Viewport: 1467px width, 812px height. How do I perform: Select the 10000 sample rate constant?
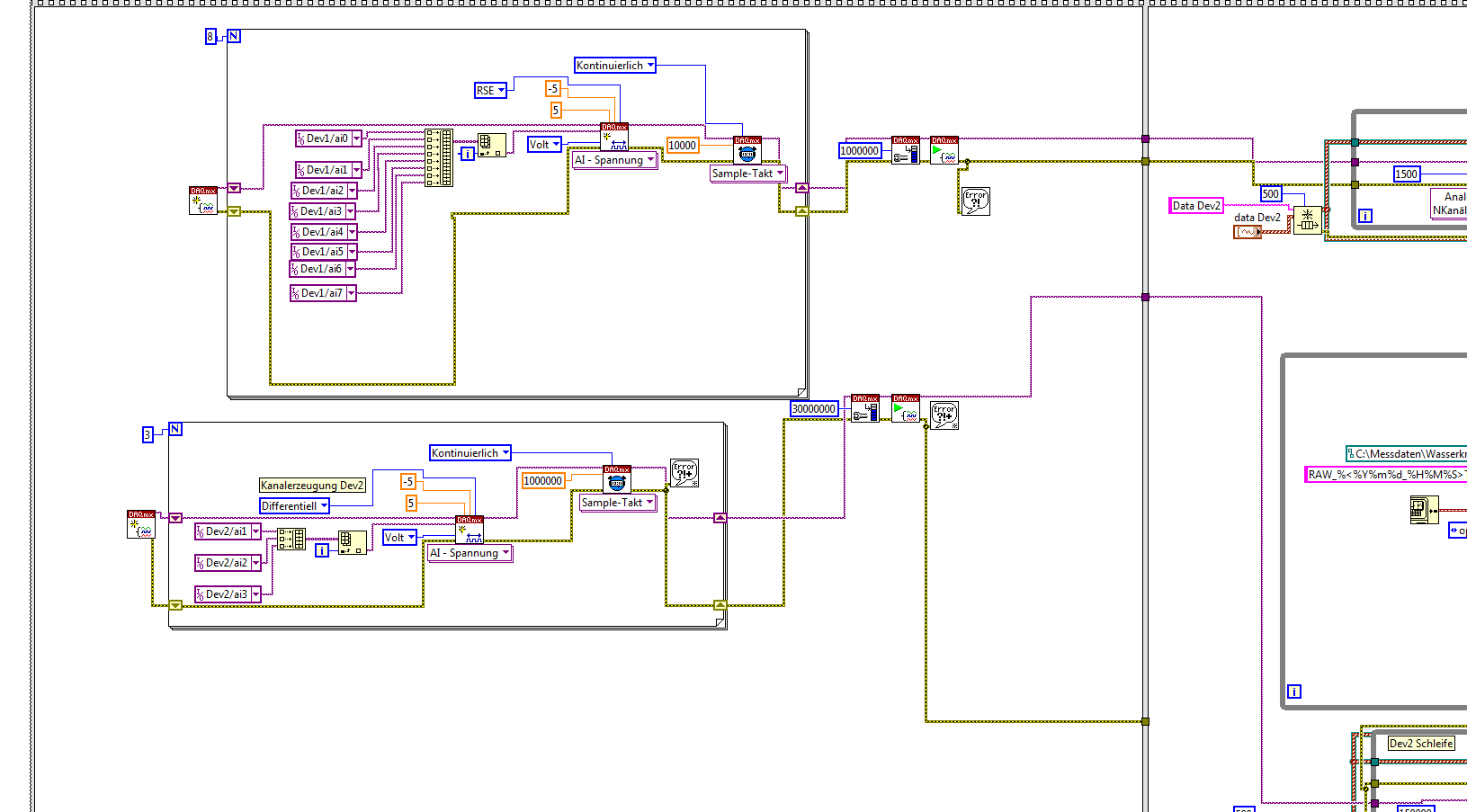(x=683, y=146)
